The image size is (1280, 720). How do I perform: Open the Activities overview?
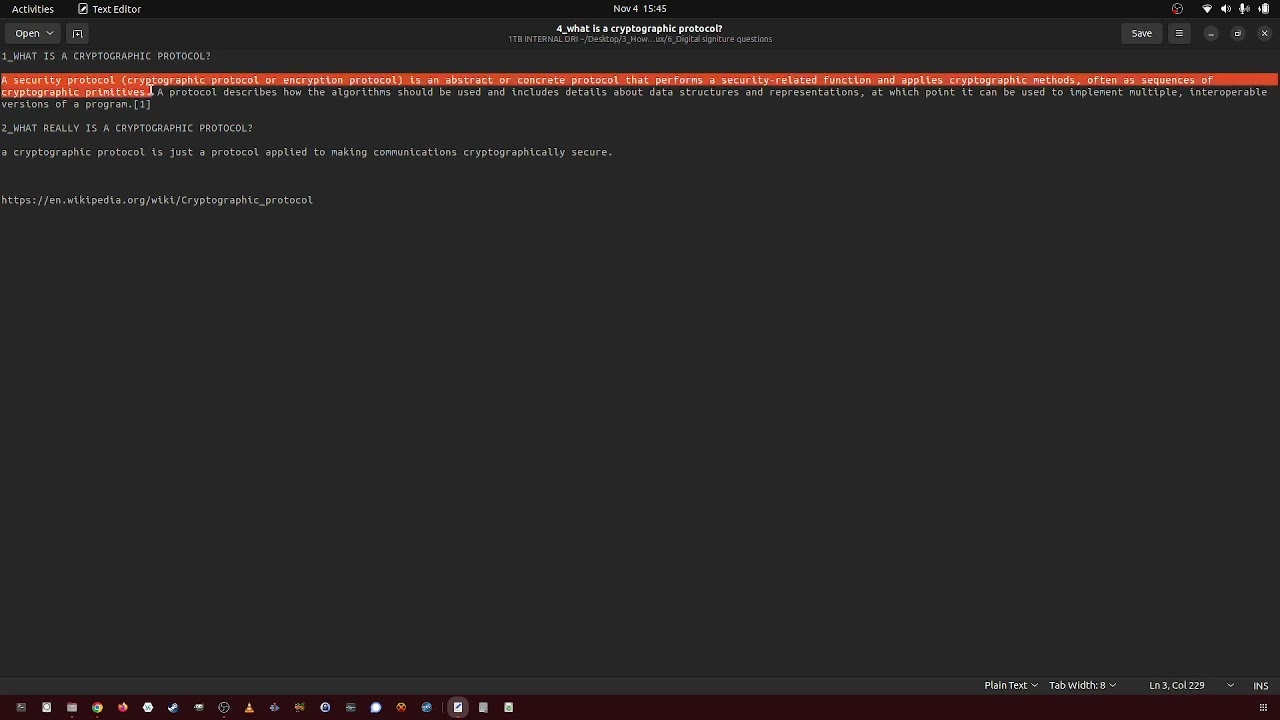[x=33, y=9]
